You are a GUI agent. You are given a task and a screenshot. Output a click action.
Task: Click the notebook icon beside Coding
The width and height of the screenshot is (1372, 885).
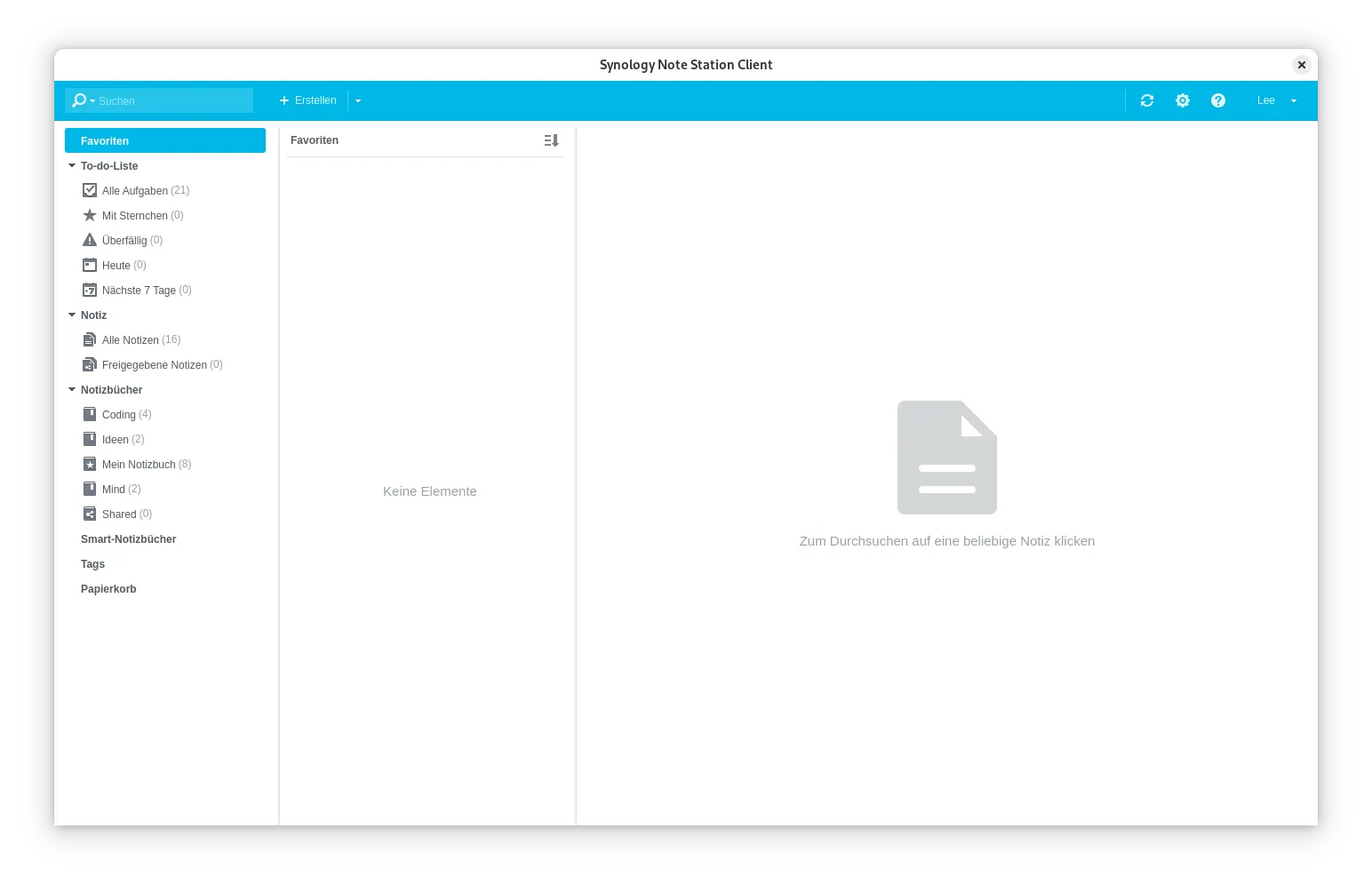tap(90, 414)
